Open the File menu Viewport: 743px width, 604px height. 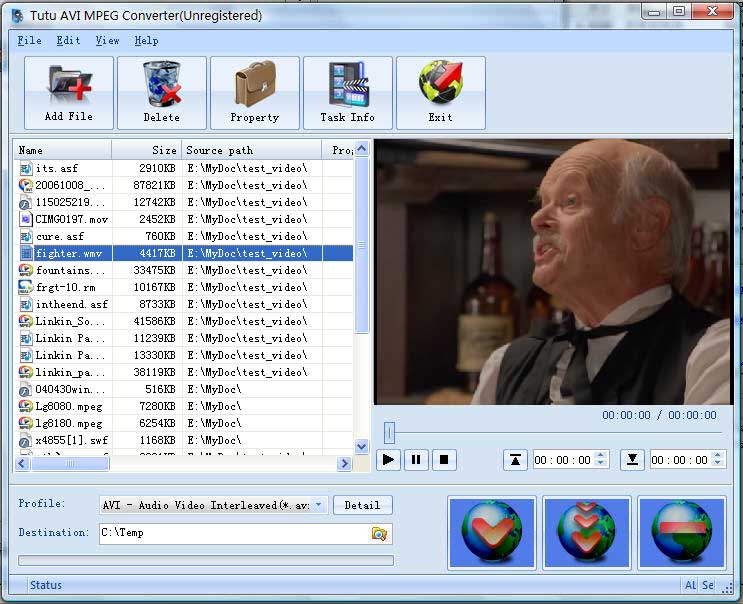29,41
